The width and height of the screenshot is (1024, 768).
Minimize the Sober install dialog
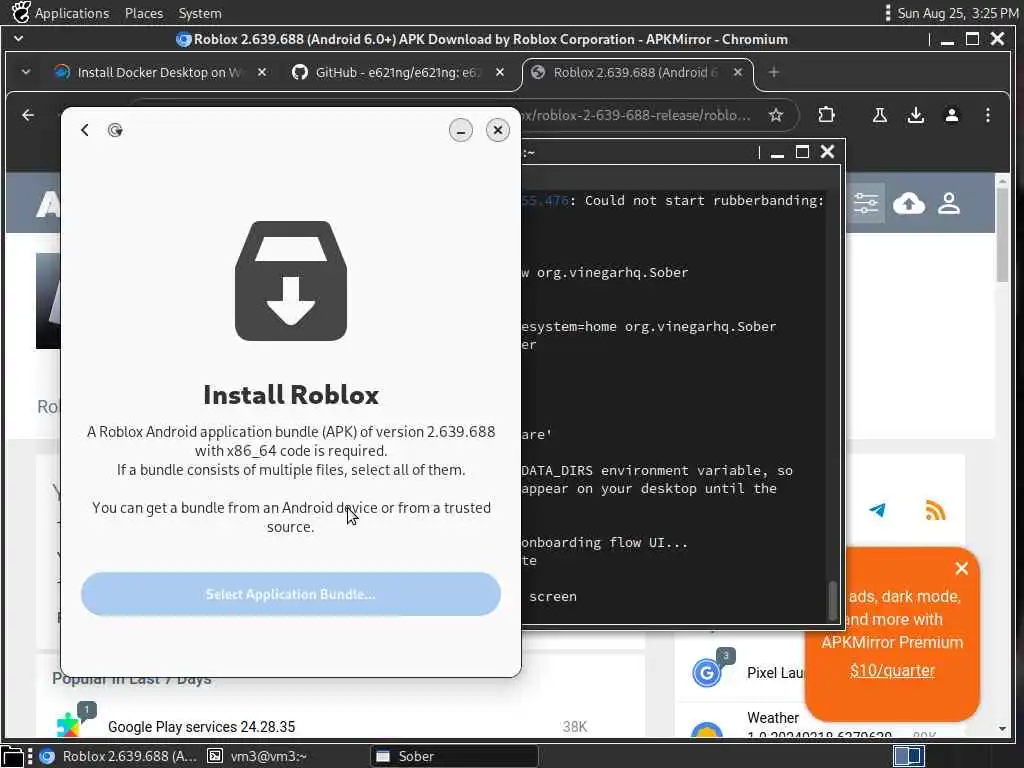click(460, 130)
